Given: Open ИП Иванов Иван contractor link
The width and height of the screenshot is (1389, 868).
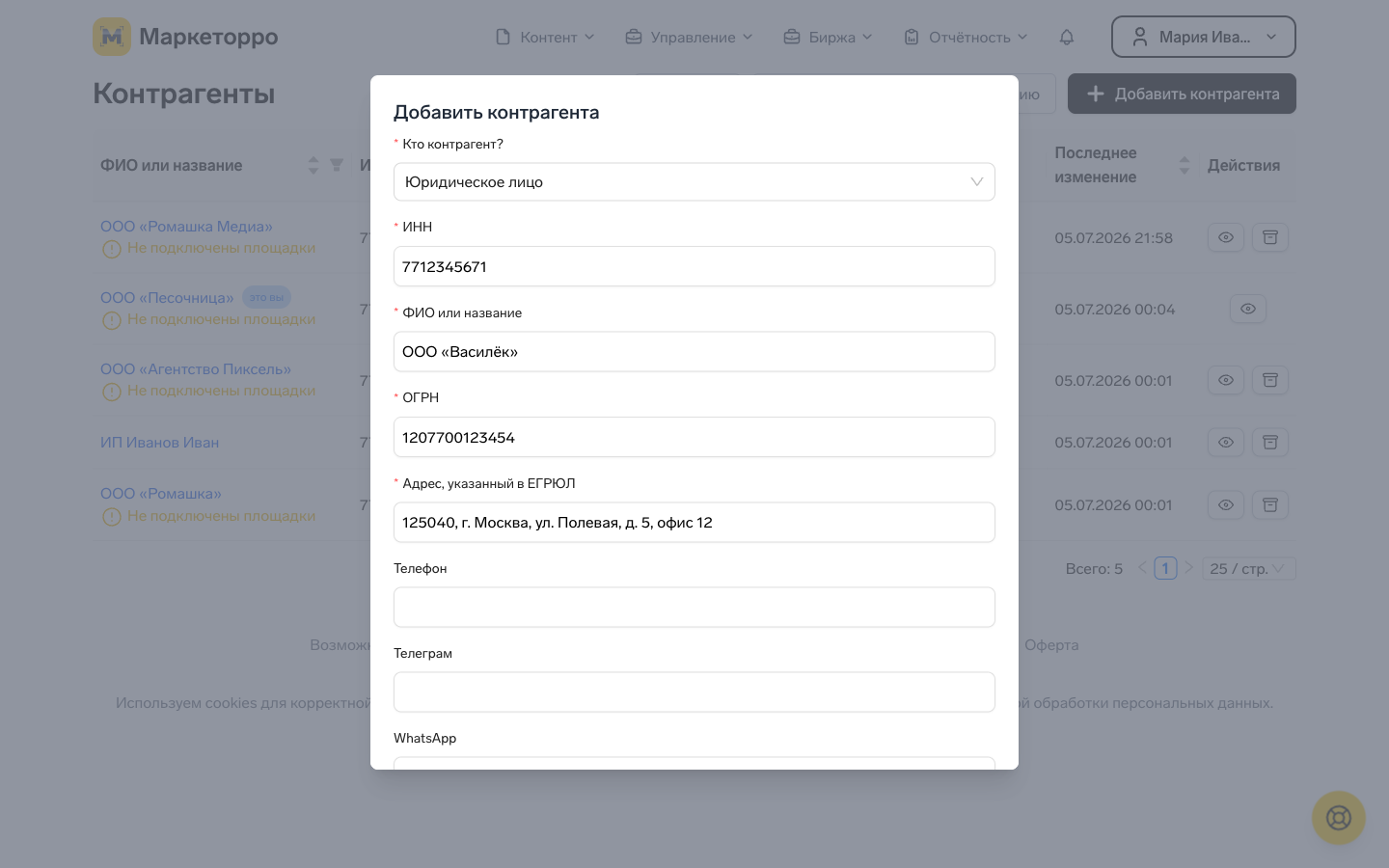Looking at the screenshot, I should coord(159,443).
